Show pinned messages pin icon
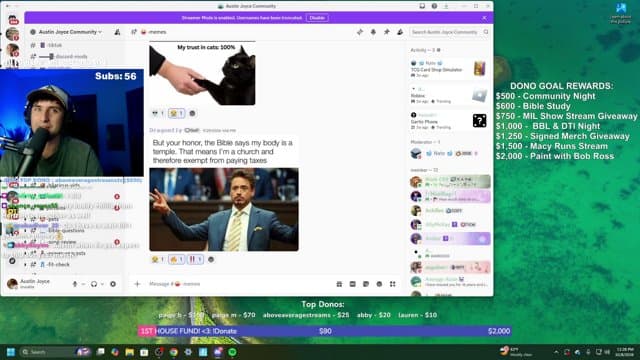Screen dimensions: 640x360 click(x=387, y=32)
